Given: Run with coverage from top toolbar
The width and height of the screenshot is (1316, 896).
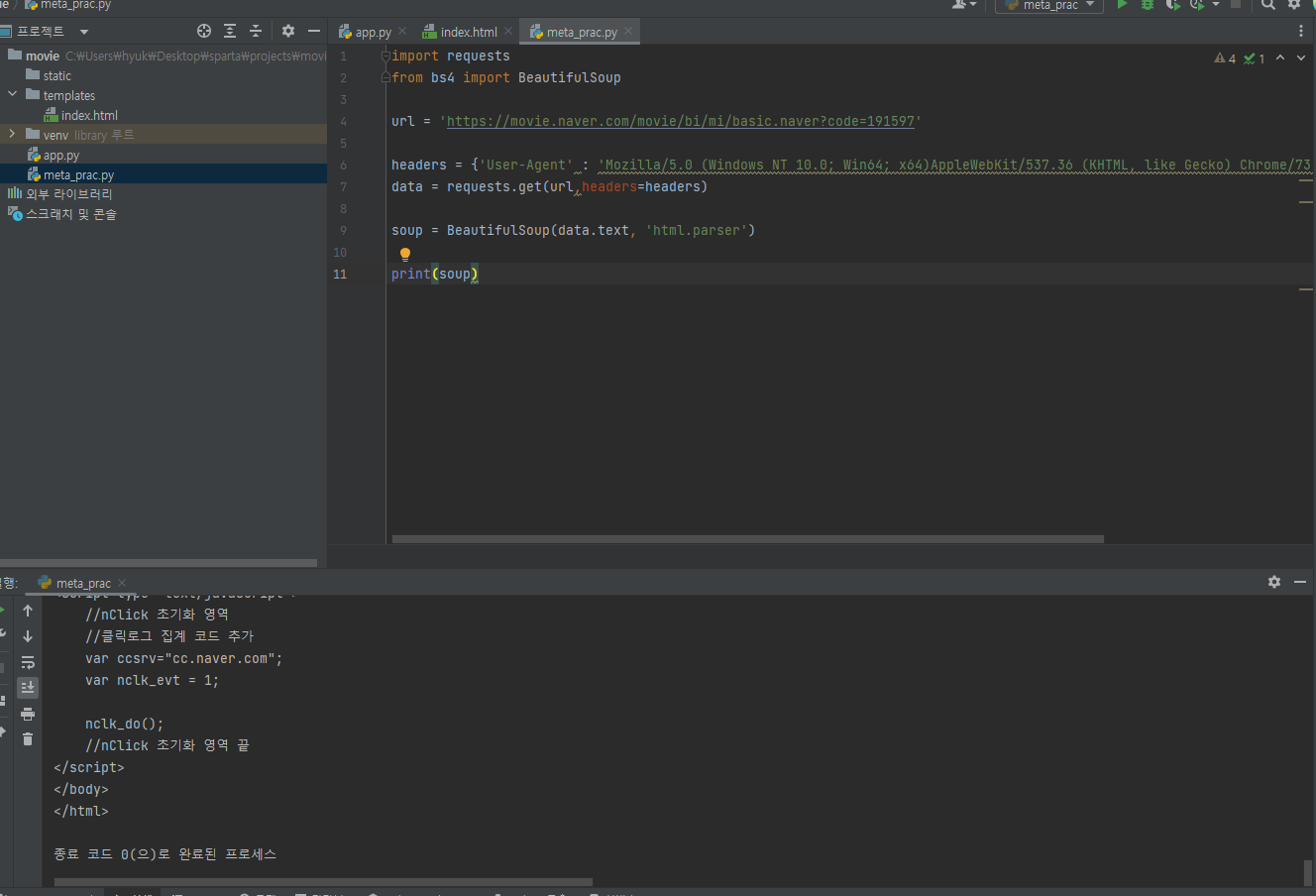Looking at the screenshot, I should click(1173, 5).
